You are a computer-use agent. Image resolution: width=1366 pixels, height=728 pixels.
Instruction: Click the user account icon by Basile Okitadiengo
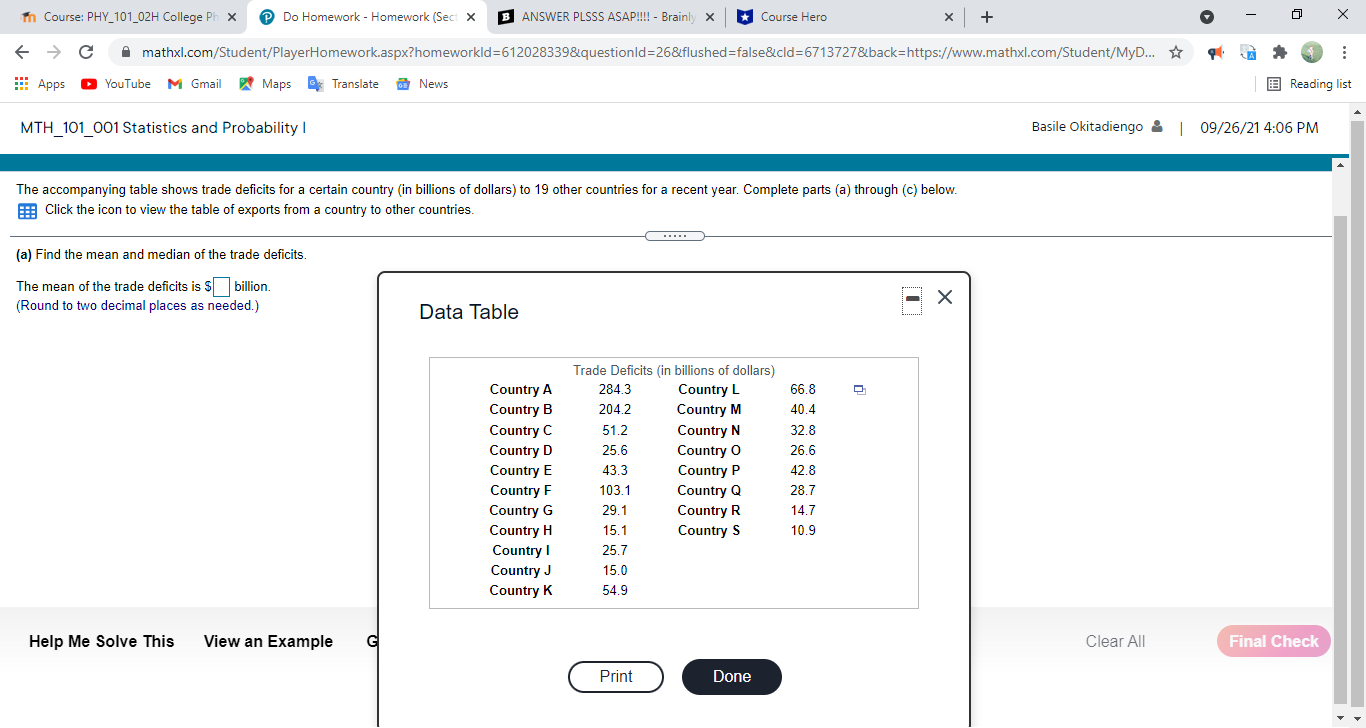[x=1156, y=128]
